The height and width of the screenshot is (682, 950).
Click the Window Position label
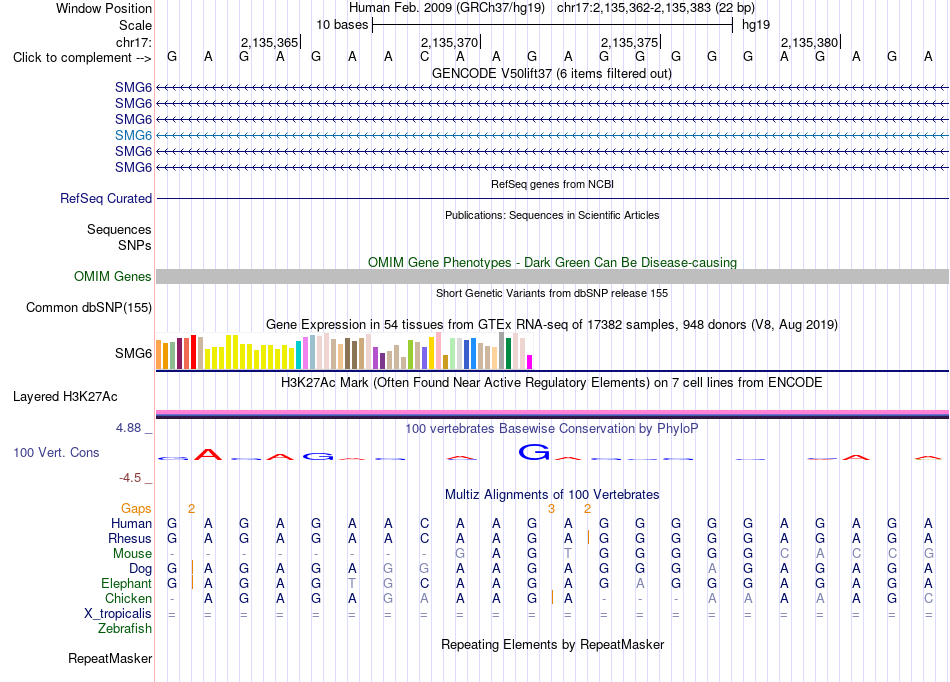tap(104, 8)
